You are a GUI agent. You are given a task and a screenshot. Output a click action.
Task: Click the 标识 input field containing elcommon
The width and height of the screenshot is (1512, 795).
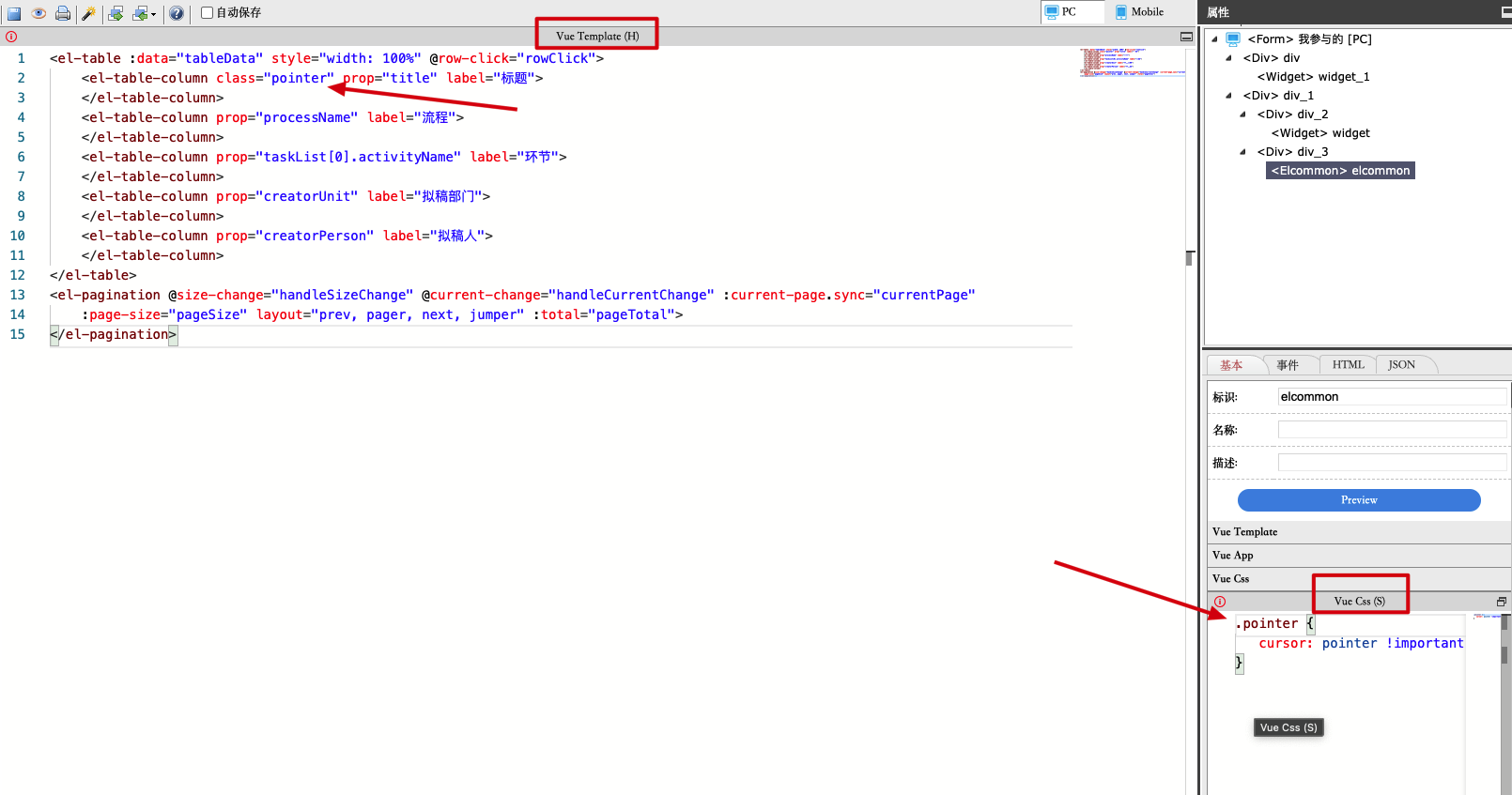click(1392, 397)
